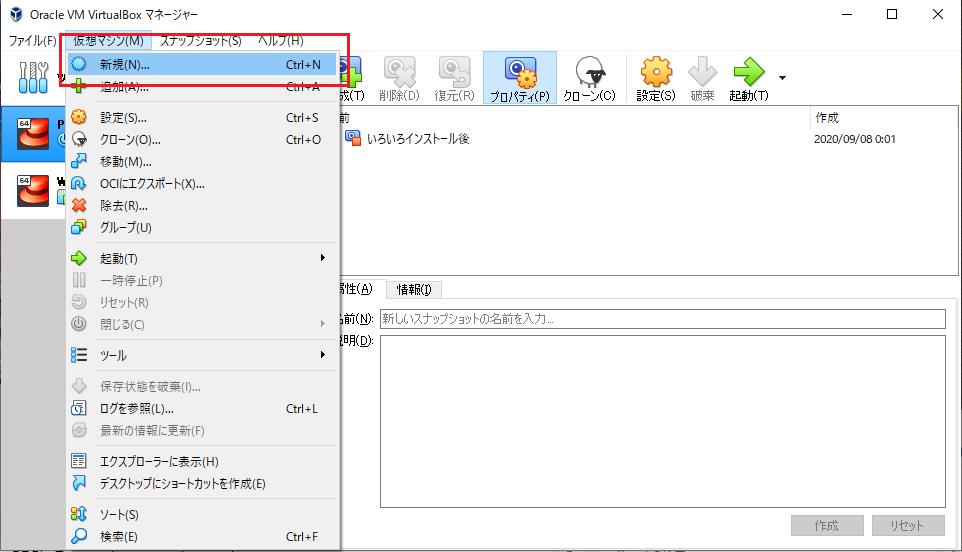Click the sheep クローン menu icon
Screen dimensions: 962x552
(x=79, y=139)
